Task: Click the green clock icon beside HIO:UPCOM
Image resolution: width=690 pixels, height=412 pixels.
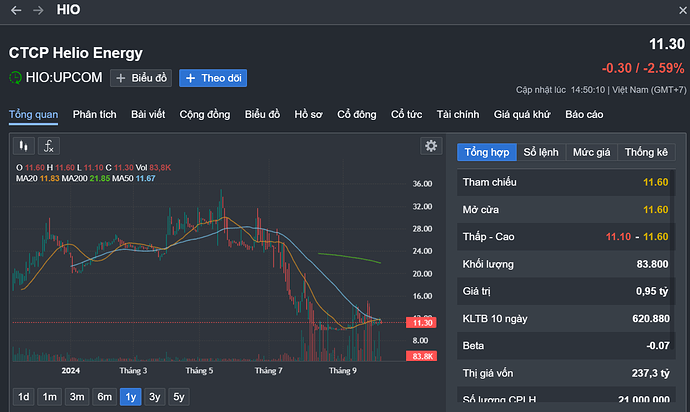Action: click(15, 78)
